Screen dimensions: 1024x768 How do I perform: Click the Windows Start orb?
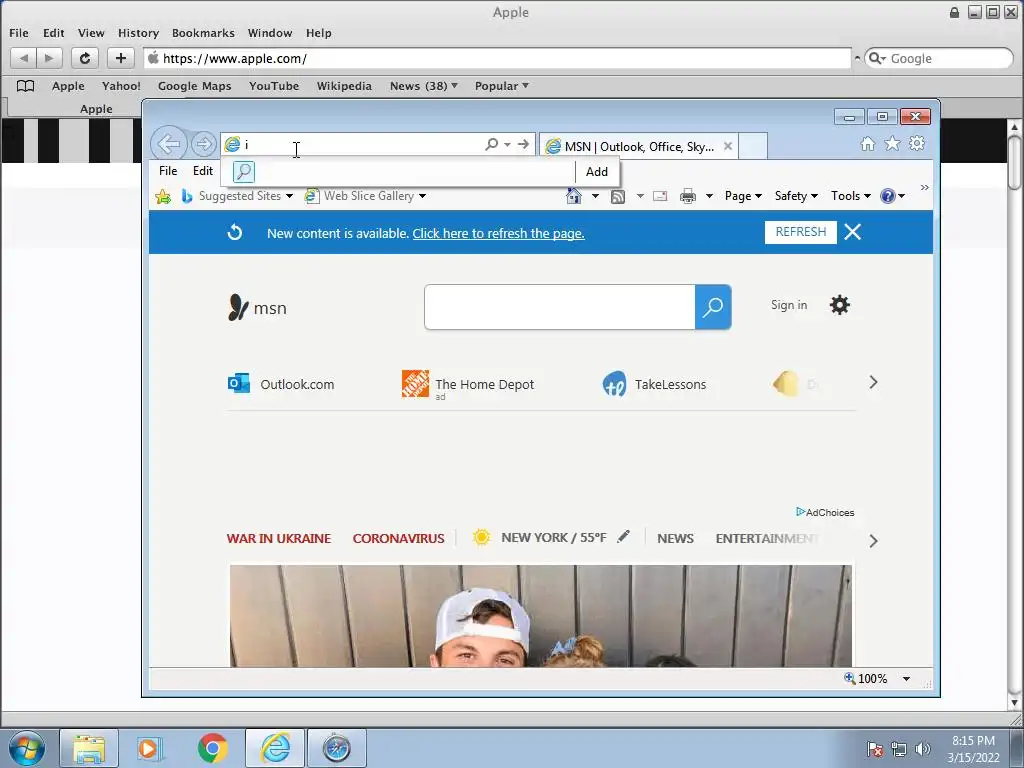(27, 748)
